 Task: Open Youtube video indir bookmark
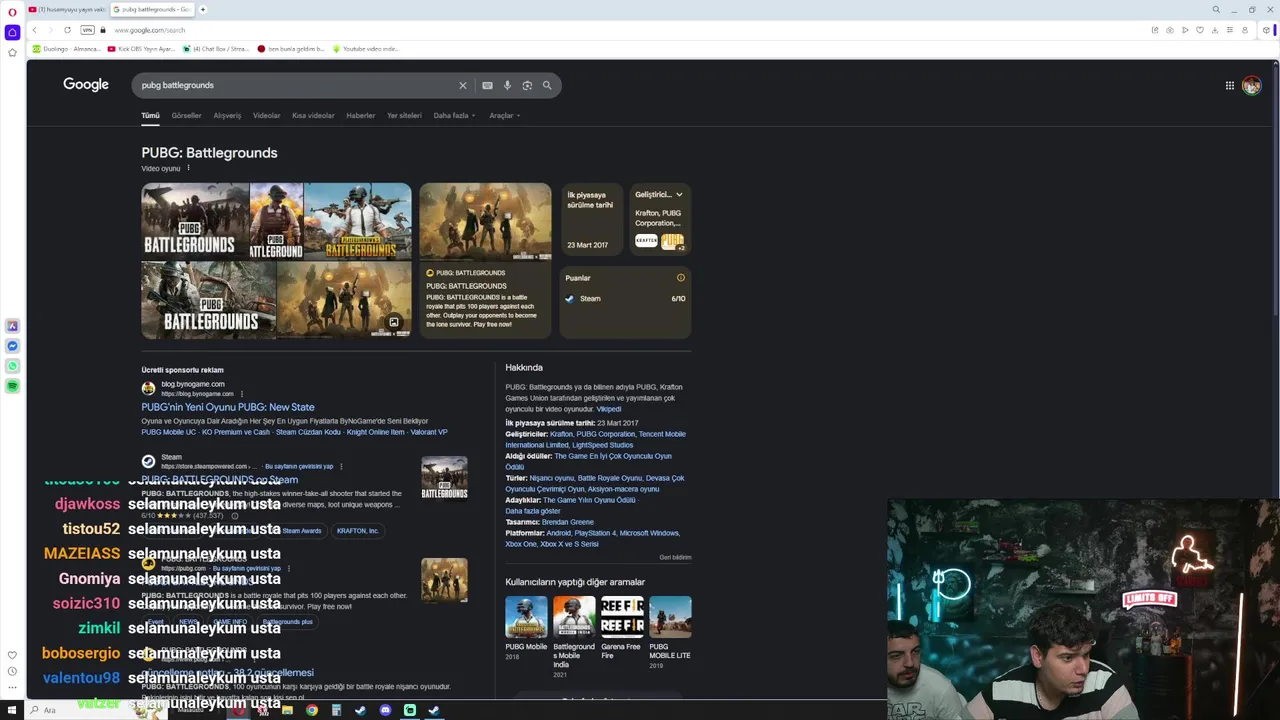[x=365, y=48]
